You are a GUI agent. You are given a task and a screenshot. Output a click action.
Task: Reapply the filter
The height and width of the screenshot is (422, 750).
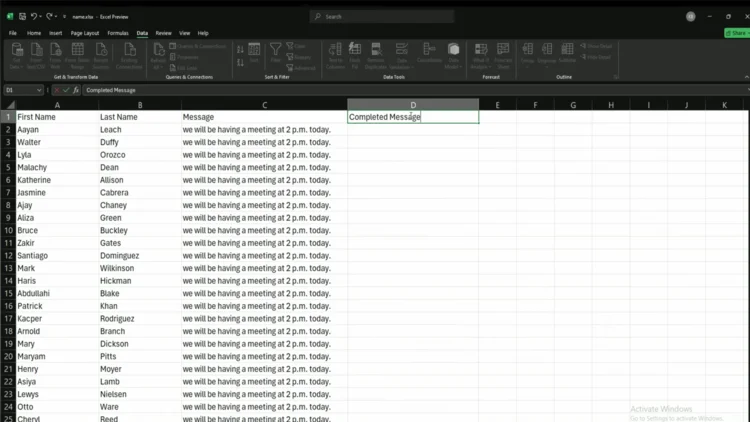(x=299, y=57)
